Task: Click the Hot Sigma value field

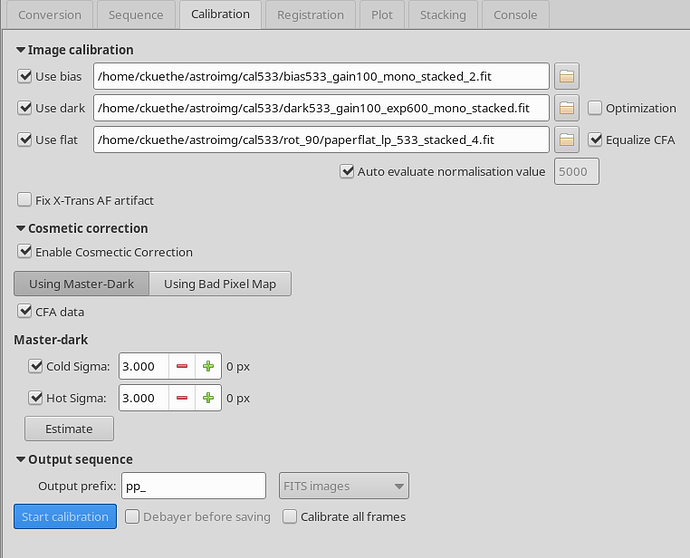Action: coord(144,398)
